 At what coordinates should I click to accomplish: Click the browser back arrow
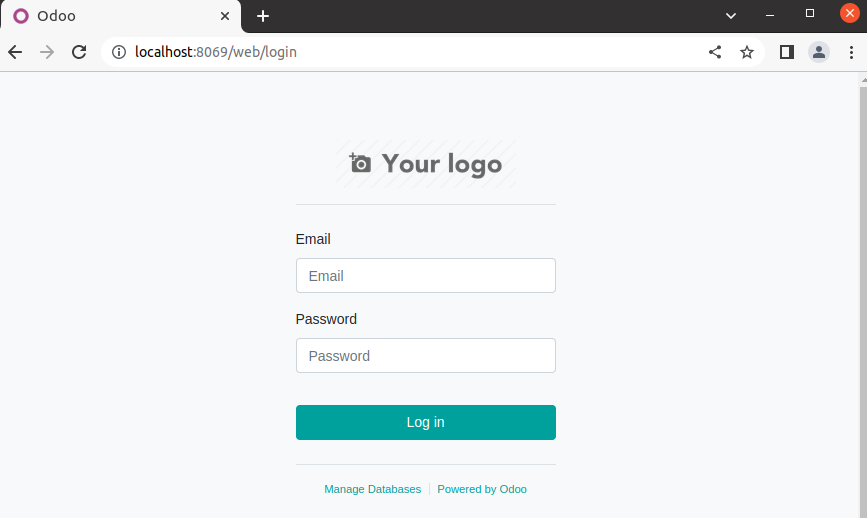click(15, 52)
